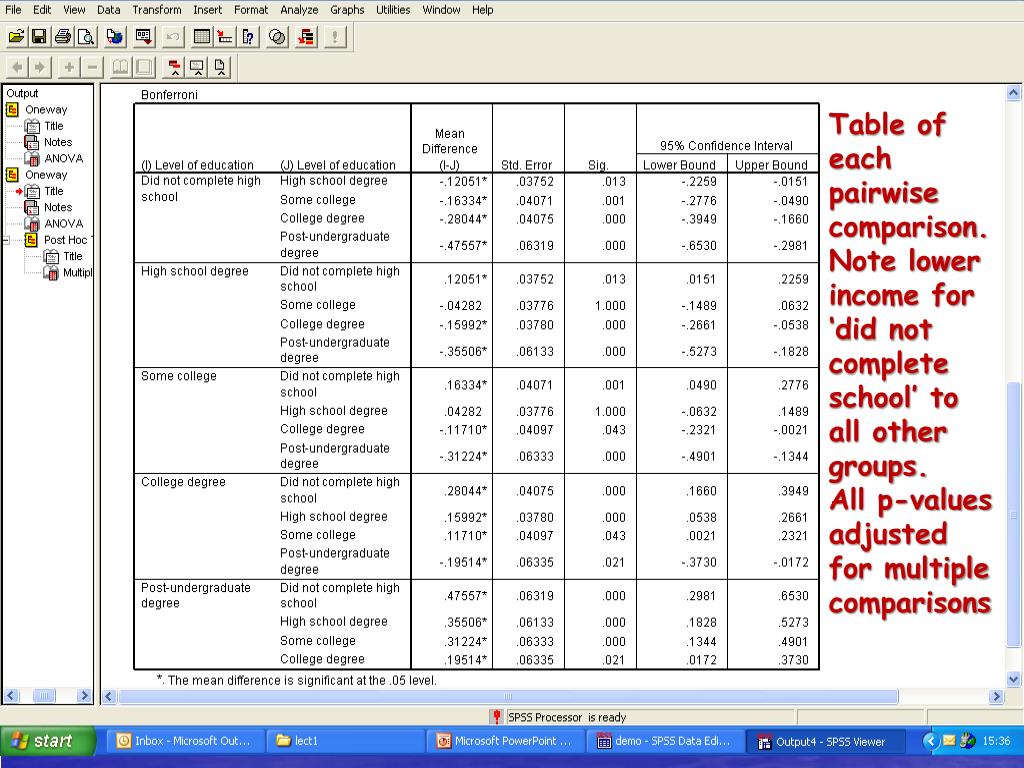Click outline pane scroll left arrow

tap(10, 696)
